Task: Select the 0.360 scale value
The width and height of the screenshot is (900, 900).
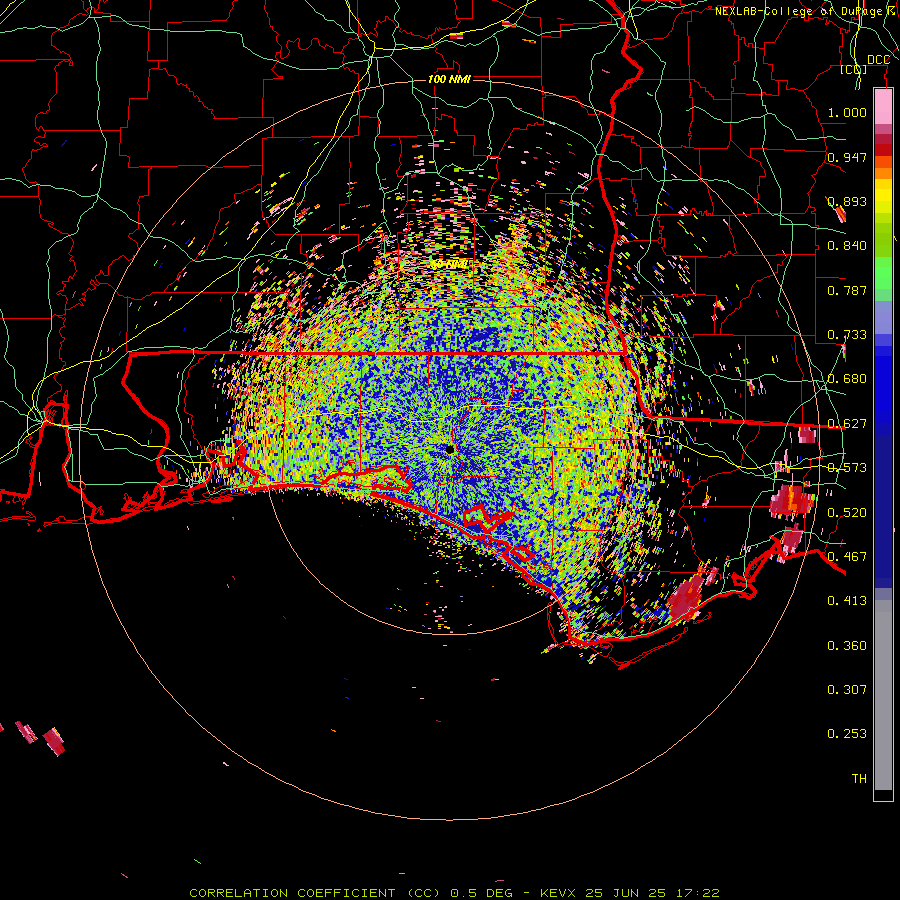Action: [847, 646]
